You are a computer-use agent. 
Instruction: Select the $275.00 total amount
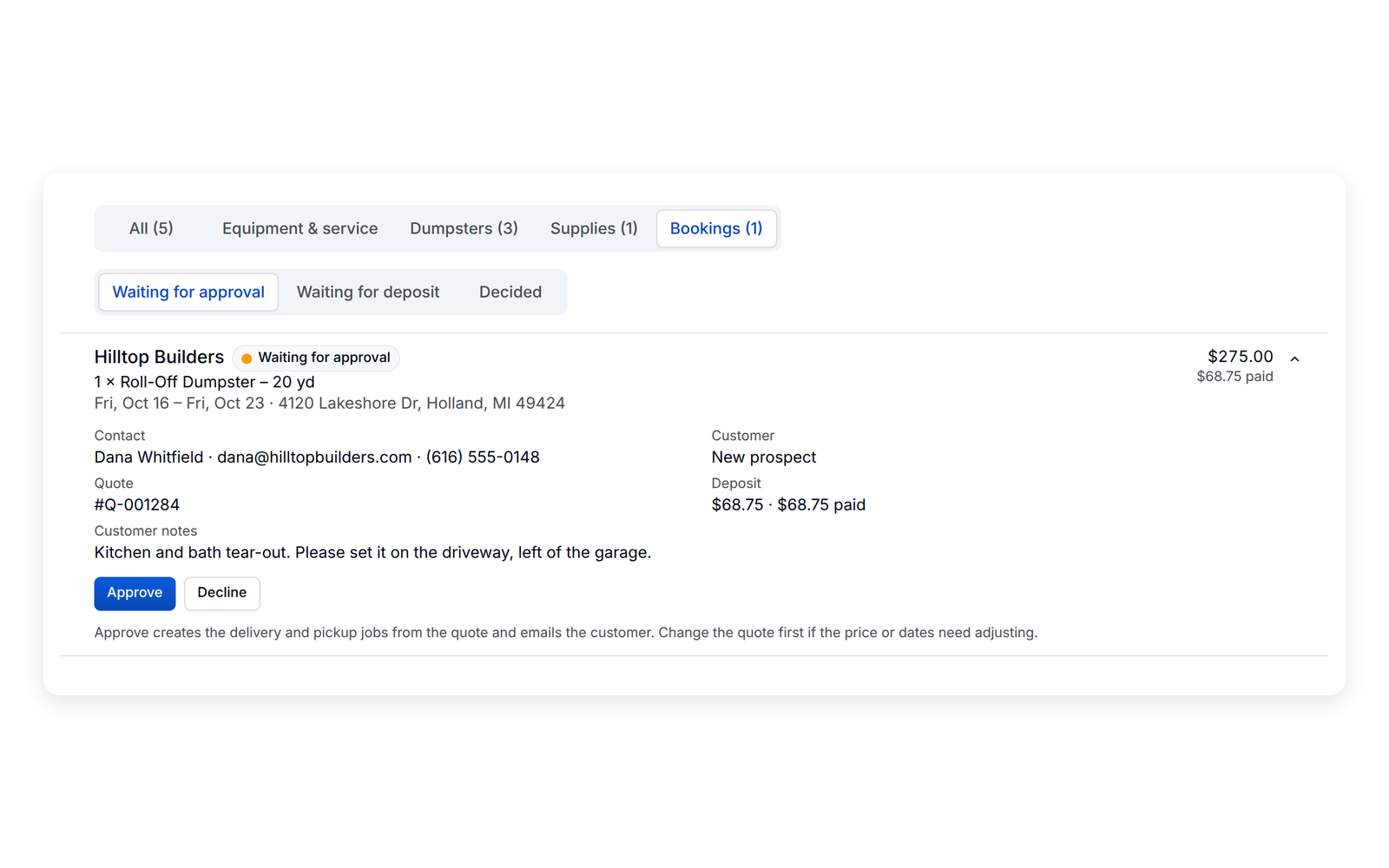pyautogui.click(x=1240, y=356)
